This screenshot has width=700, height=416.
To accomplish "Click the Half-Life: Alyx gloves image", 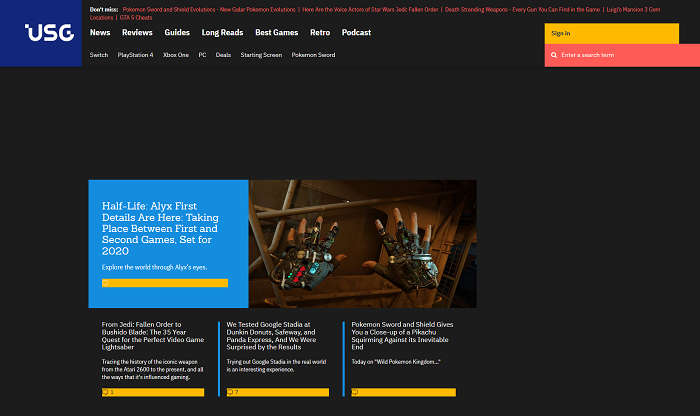I will tap(362, 244).
